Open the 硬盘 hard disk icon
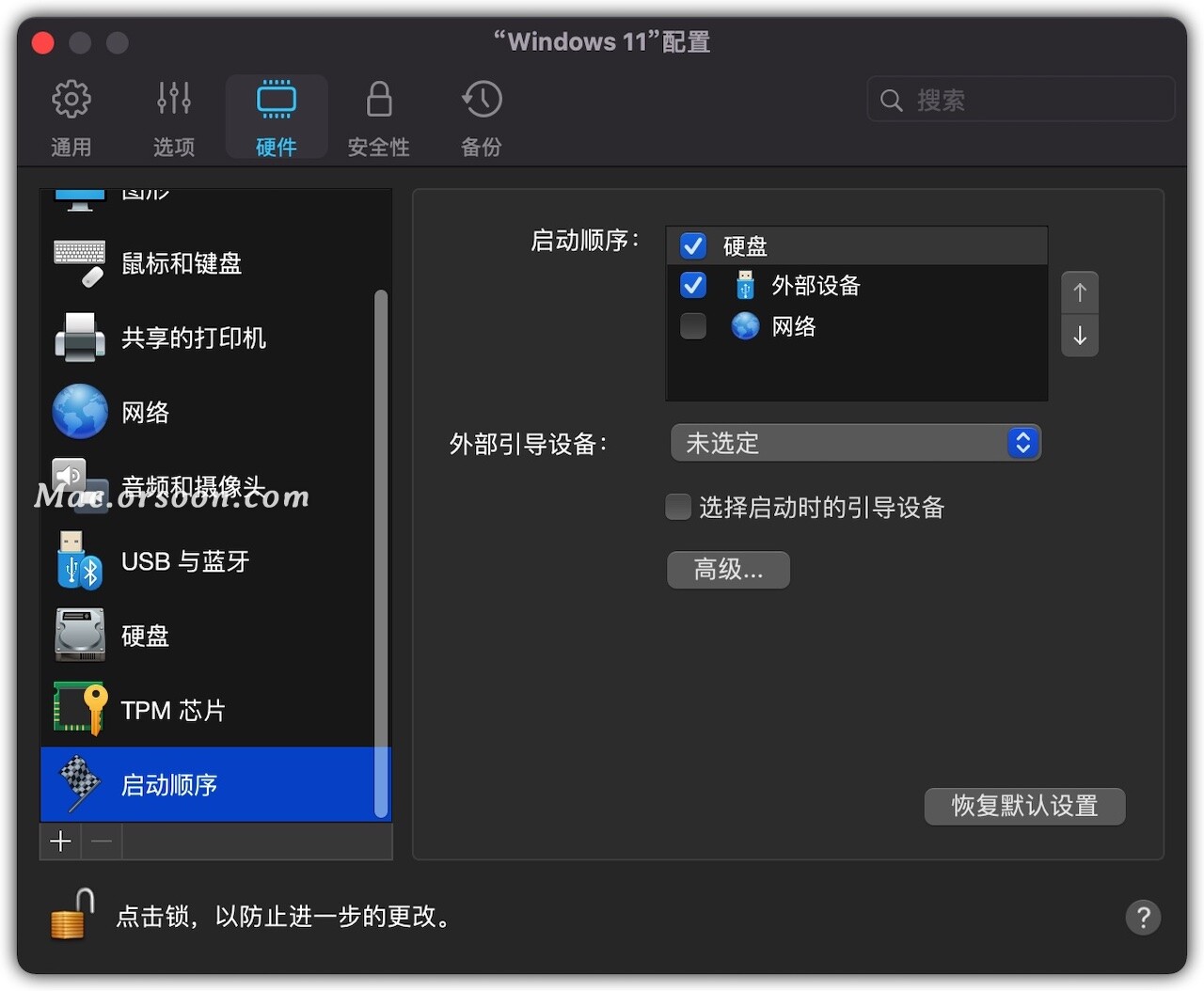Image resolution: width=1204 pixels, height=991 pixels. tap(80, 636)
